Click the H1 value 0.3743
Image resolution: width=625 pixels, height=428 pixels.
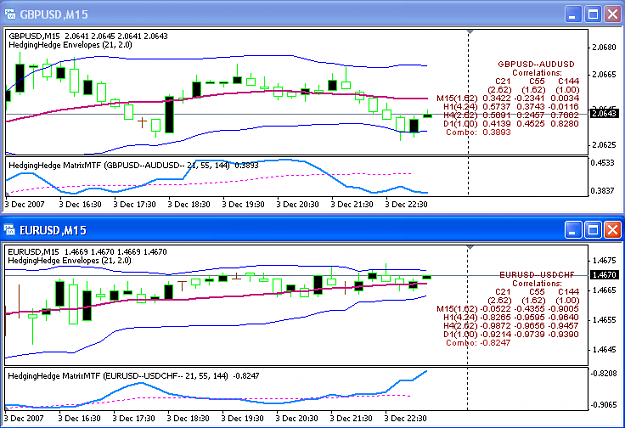click(x=531, y=107)
